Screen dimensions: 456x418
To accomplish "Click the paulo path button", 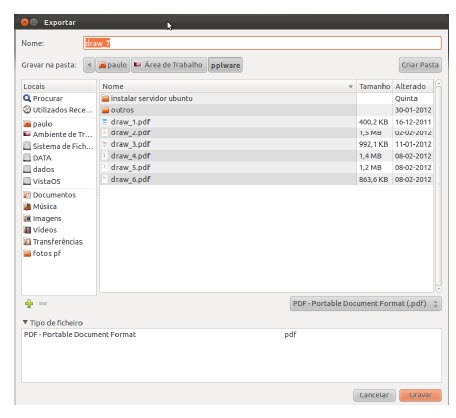I will pyautogui.click(x=113, y=65).
